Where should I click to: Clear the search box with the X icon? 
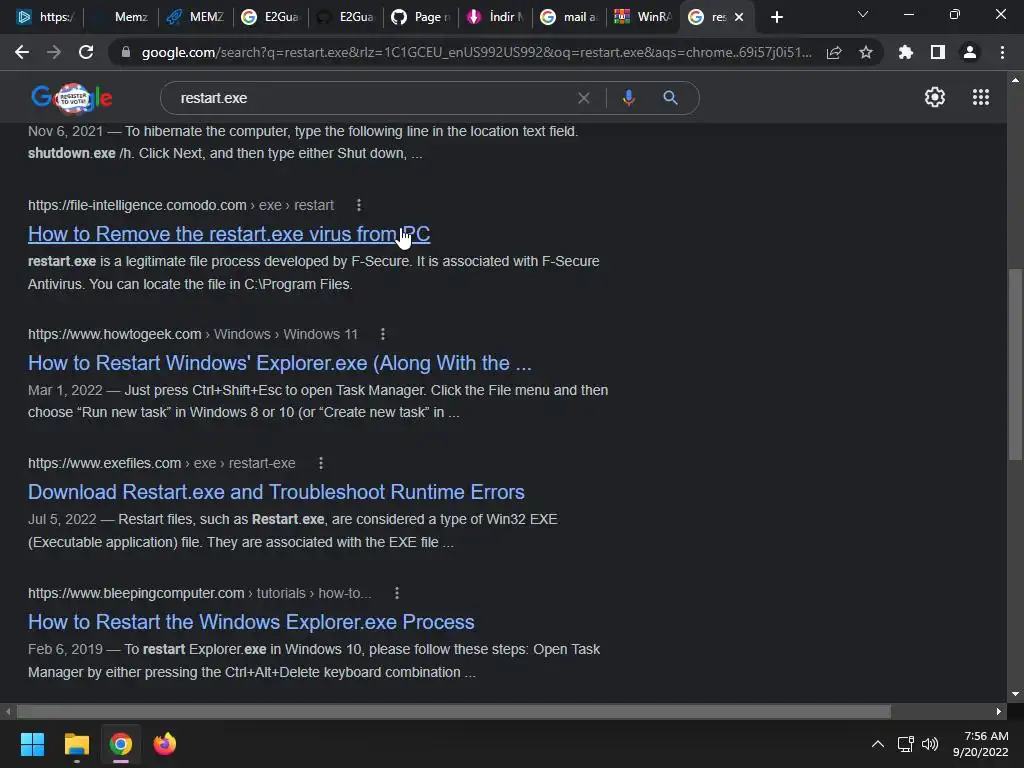tap(584, 98)
